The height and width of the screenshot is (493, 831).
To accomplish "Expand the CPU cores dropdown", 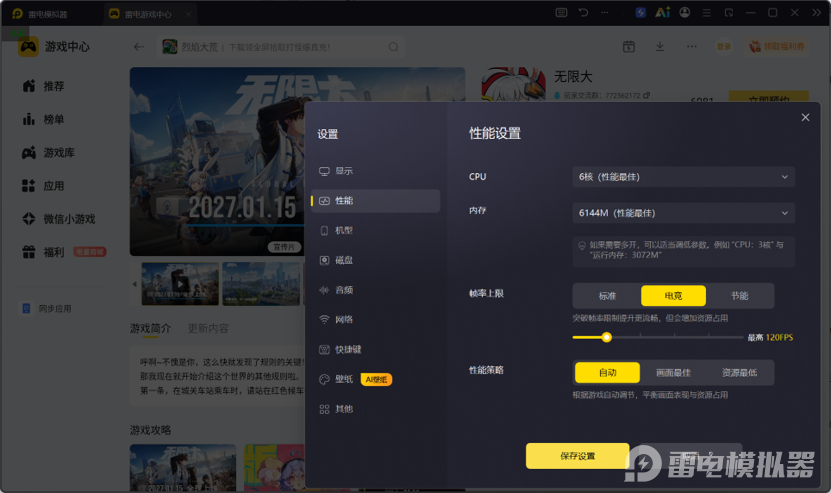I will pos(683,177).
